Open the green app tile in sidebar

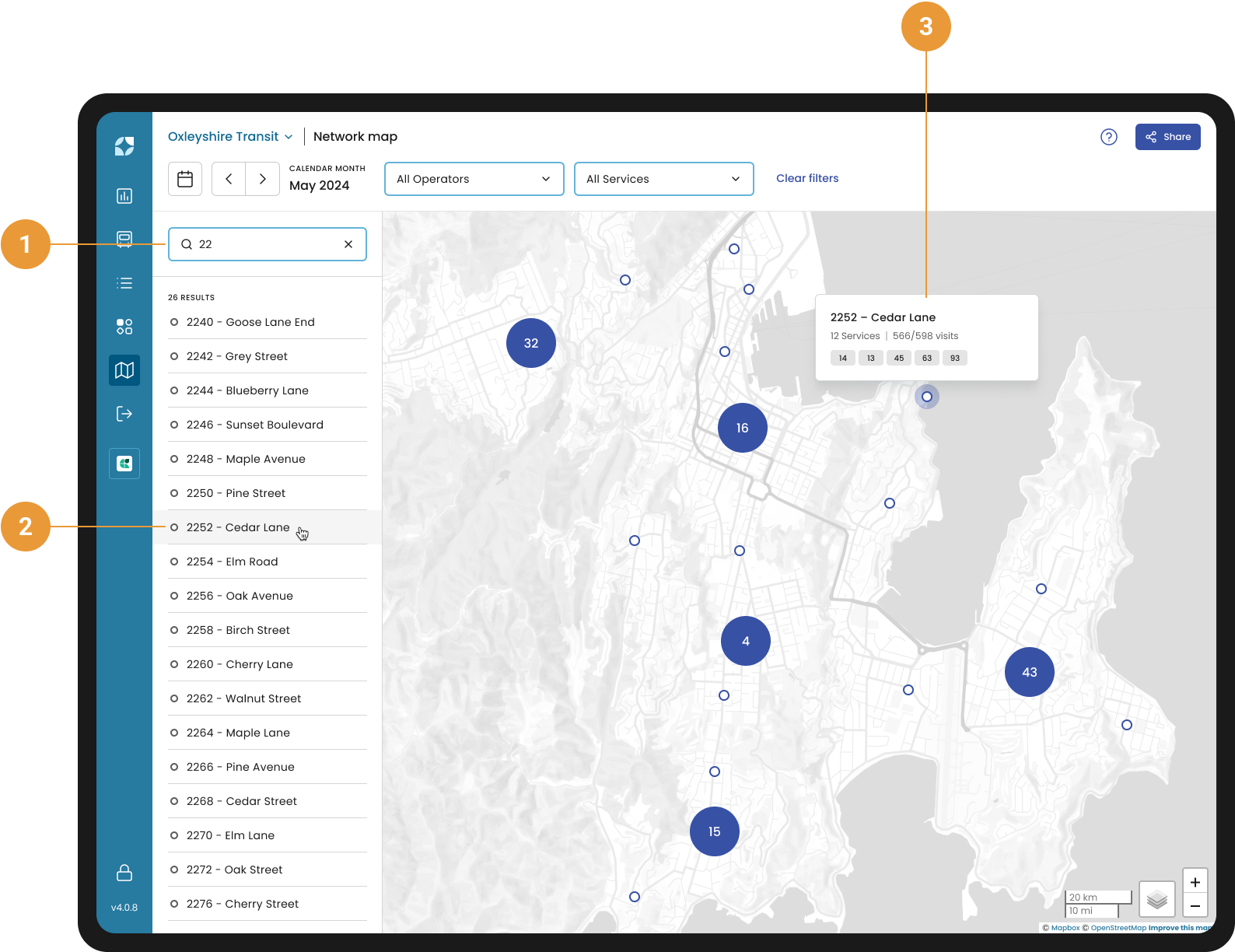tap(124, 464)
